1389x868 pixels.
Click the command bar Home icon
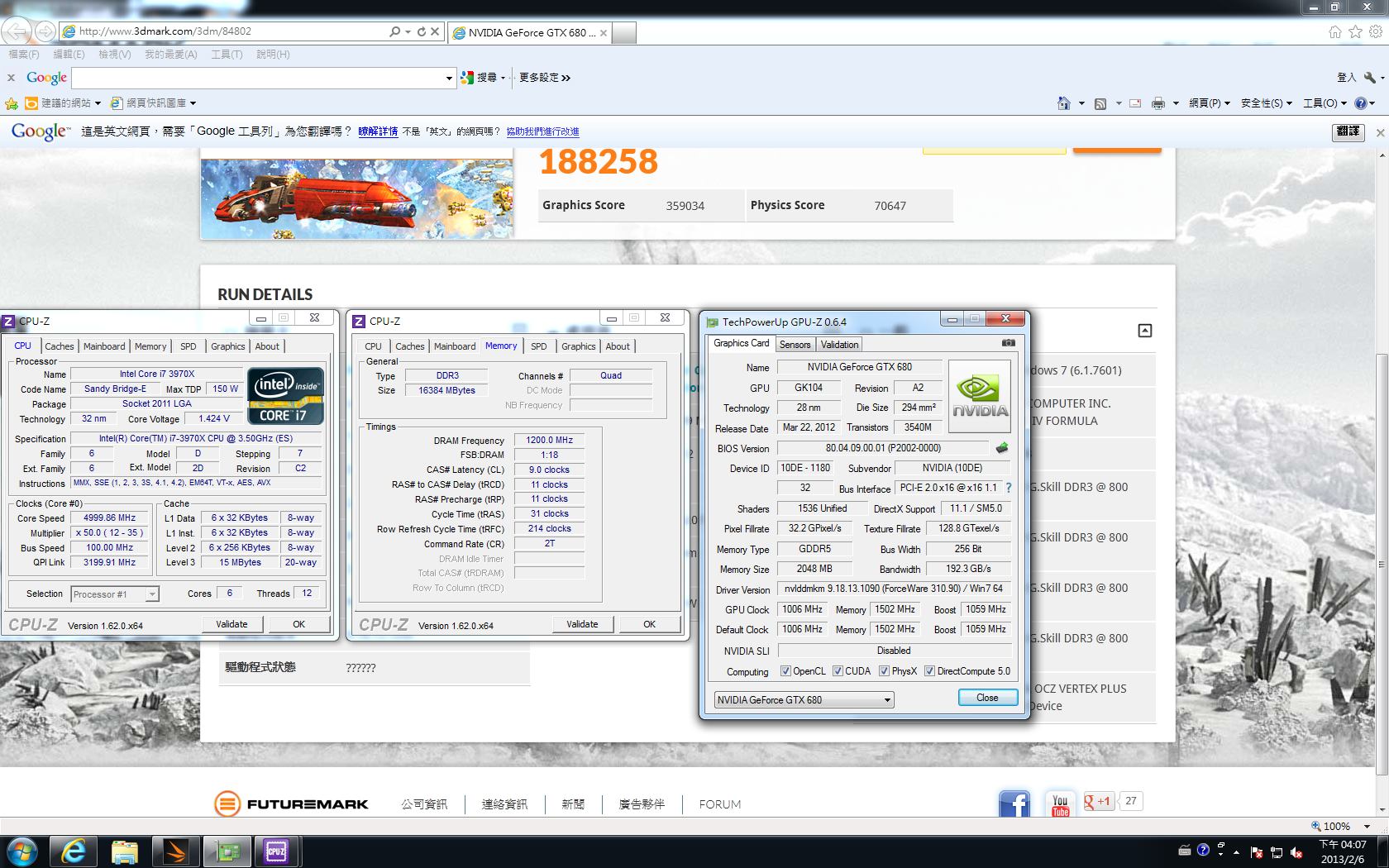click(x=1064, y=103)
